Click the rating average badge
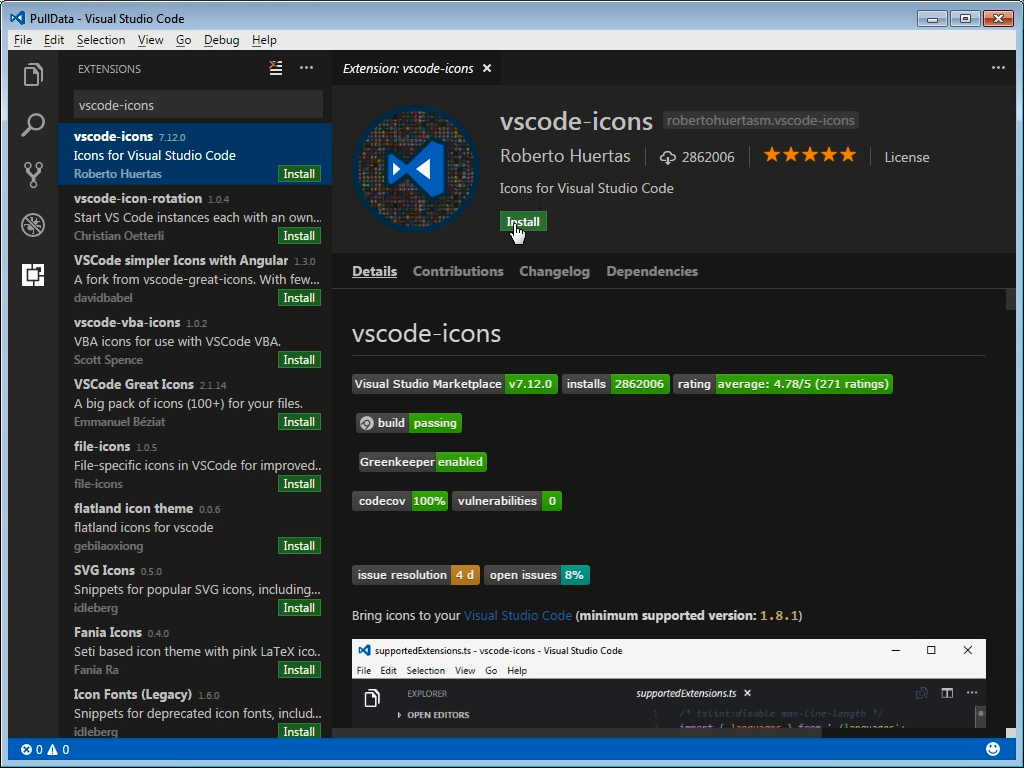This screenshot has width=1024, height=768. 782,384
